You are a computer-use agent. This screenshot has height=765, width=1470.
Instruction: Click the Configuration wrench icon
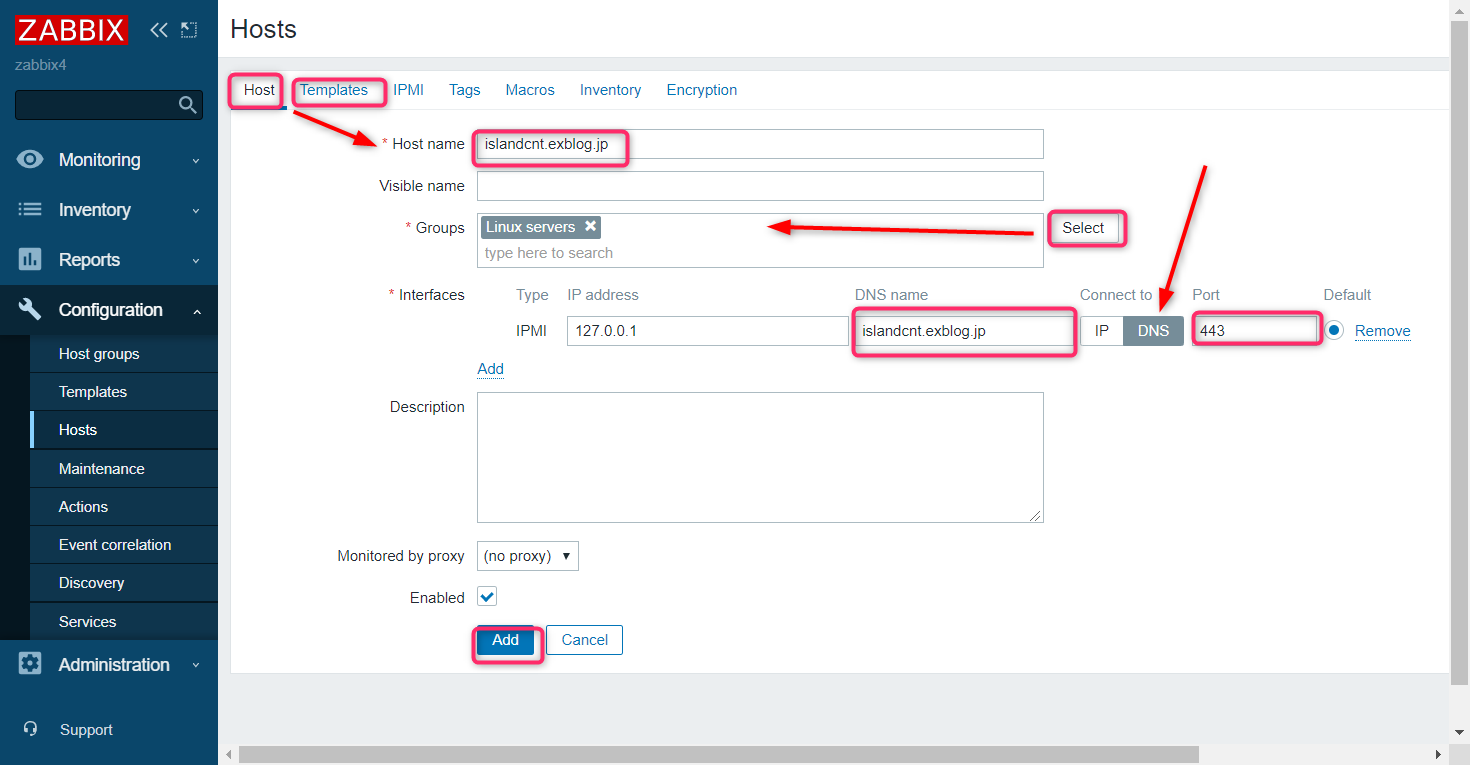30,310
